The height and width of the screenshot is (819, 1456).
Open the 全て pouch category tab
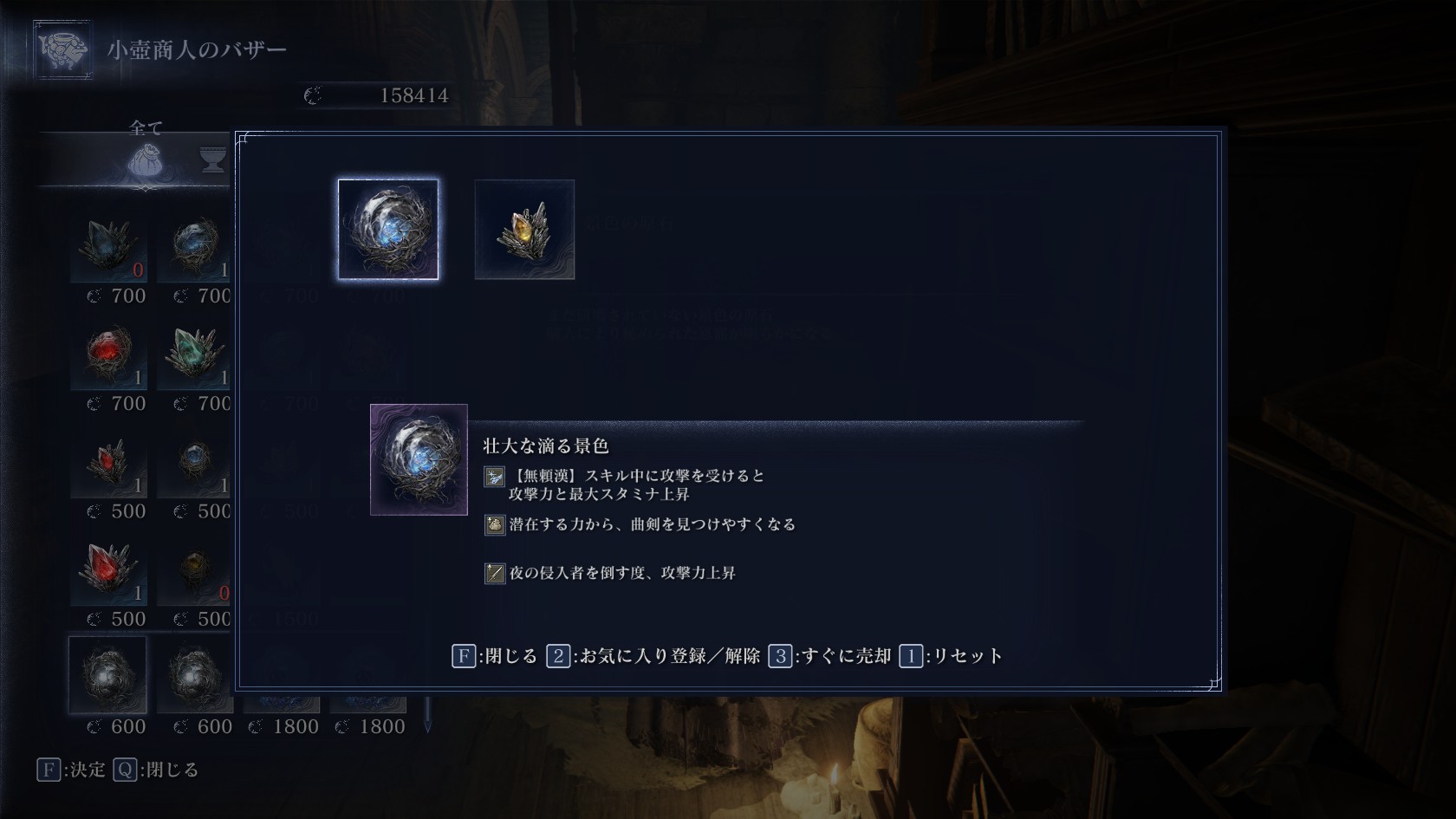(x=146, y=160)
